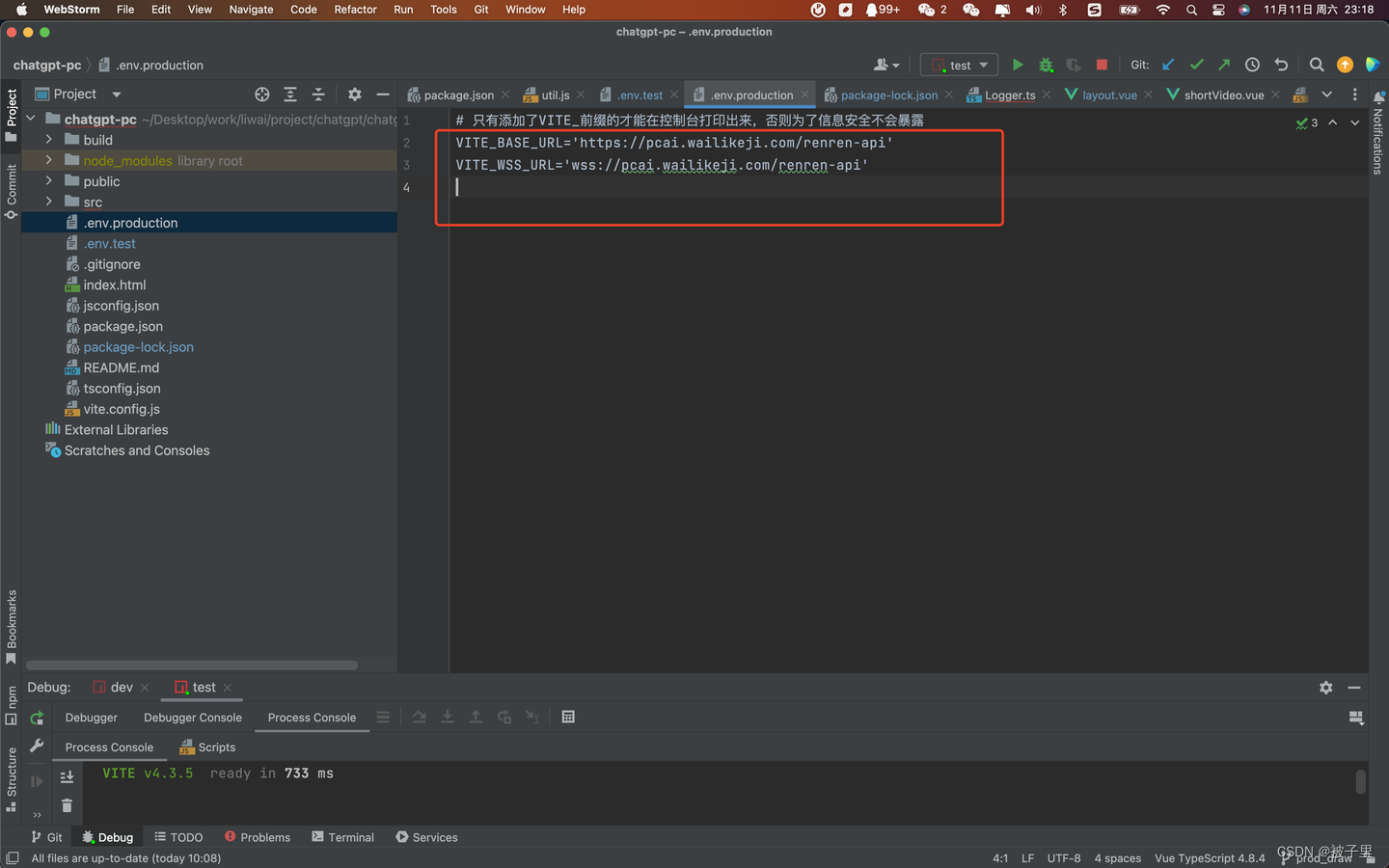Expand the public folder
Image resolution: width=1389 pixels, height=868 pixels.
(x=49, y=181)
